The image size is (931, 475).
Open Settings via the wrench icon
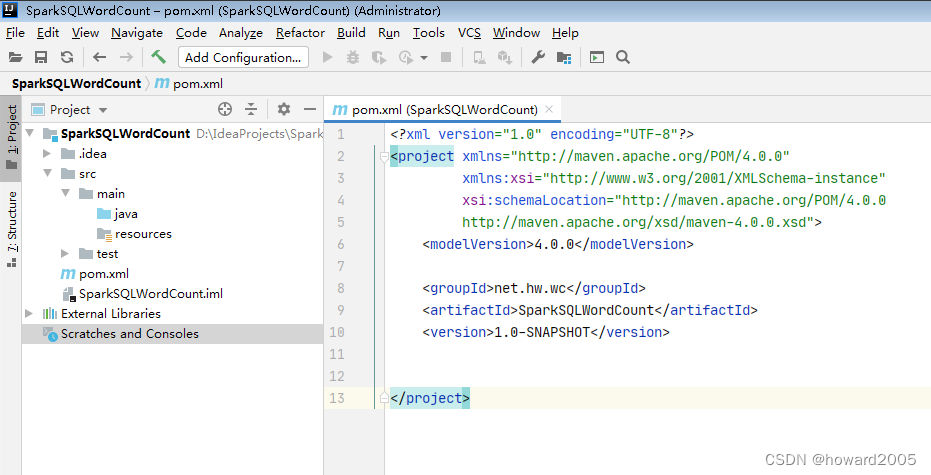click(x=538, y=57)
